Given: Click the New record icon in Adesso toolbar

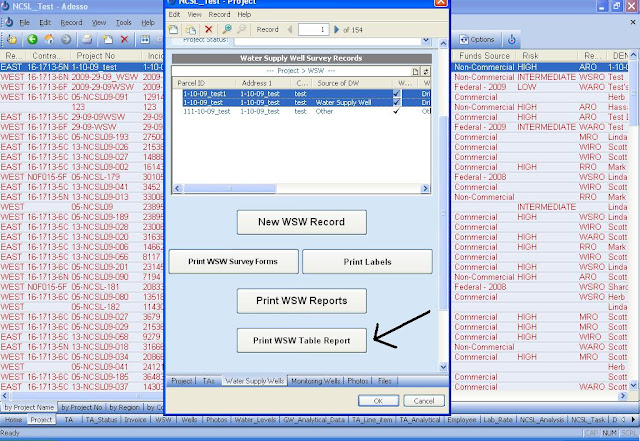Looking at the screenshot, I should [x=107, y=39].
